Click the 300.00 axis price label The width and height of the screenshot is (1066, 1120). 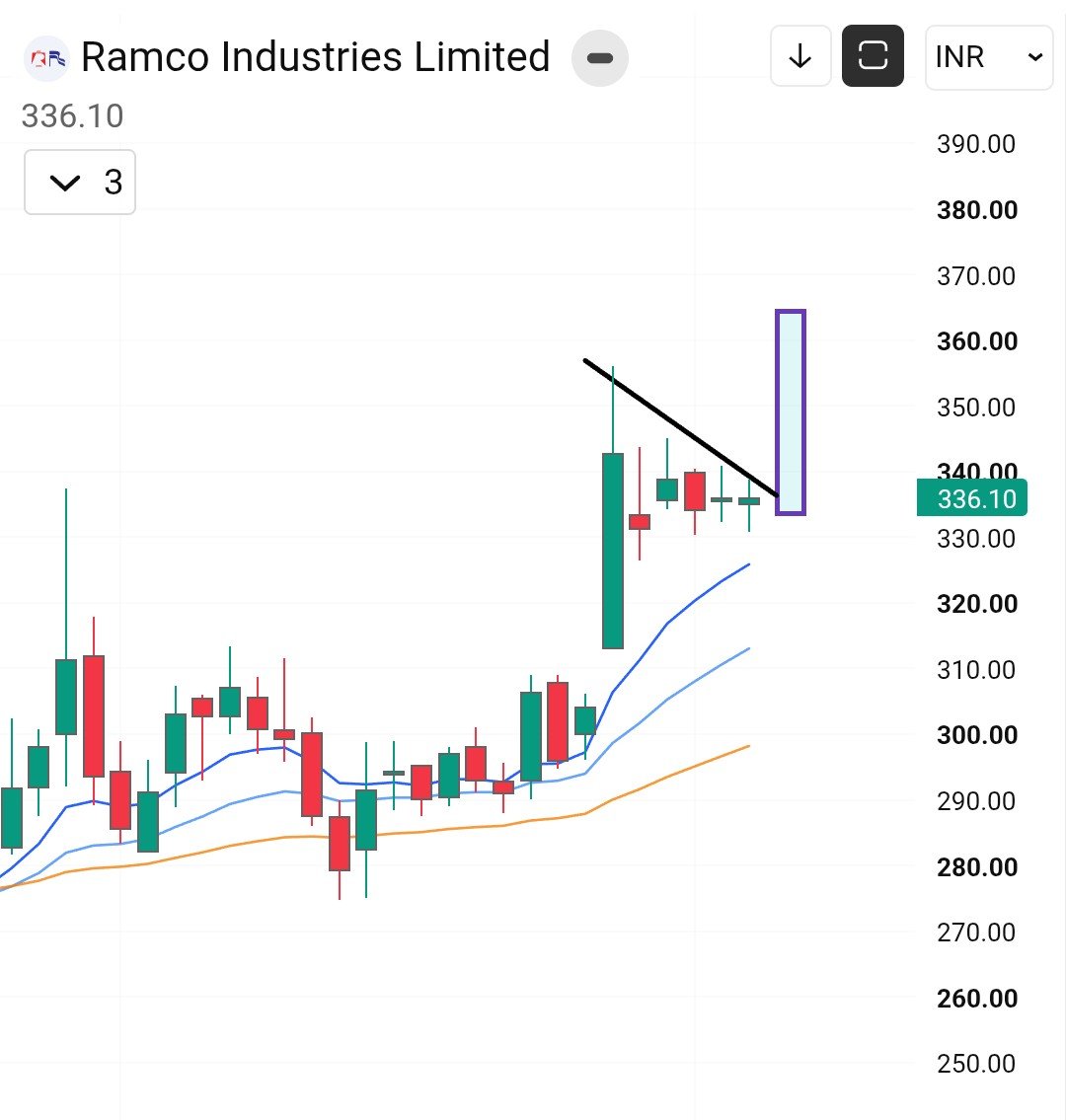pyautogui.click(x=977, y=735)
